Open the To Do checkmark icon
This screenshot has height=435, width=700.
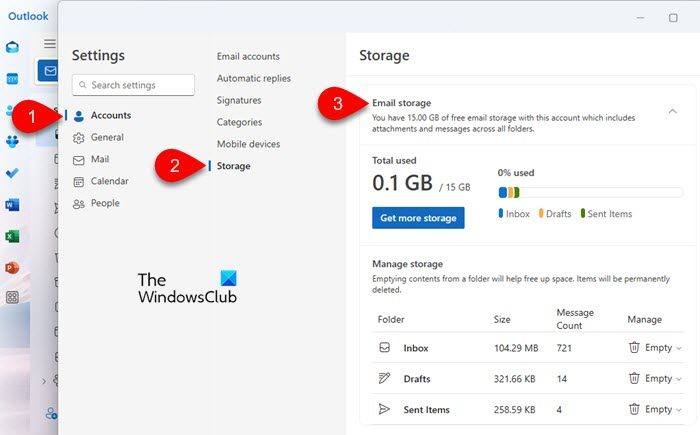[12, 173]
